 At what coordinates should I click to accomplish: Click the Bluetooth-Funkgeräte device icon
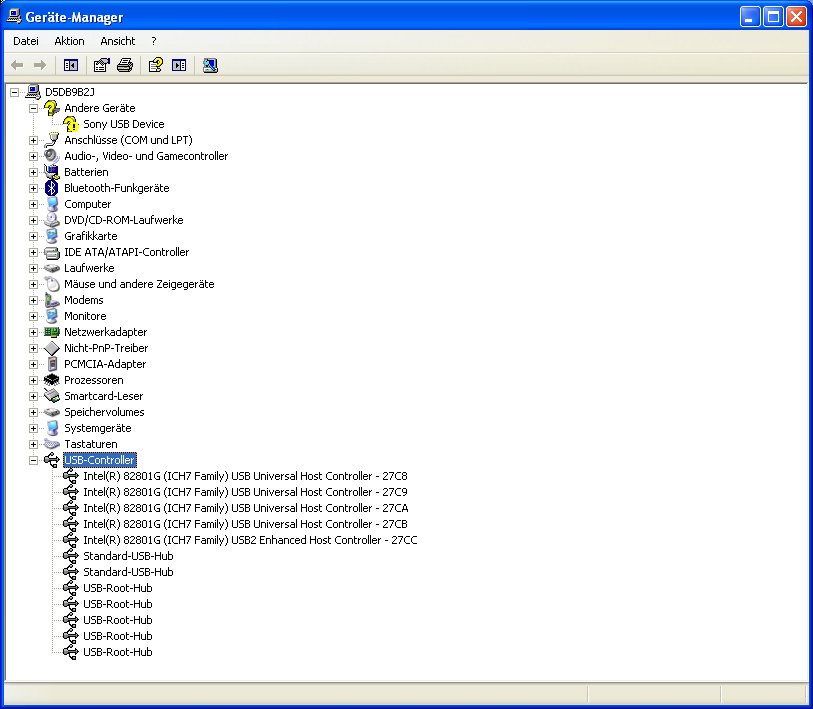51,188
